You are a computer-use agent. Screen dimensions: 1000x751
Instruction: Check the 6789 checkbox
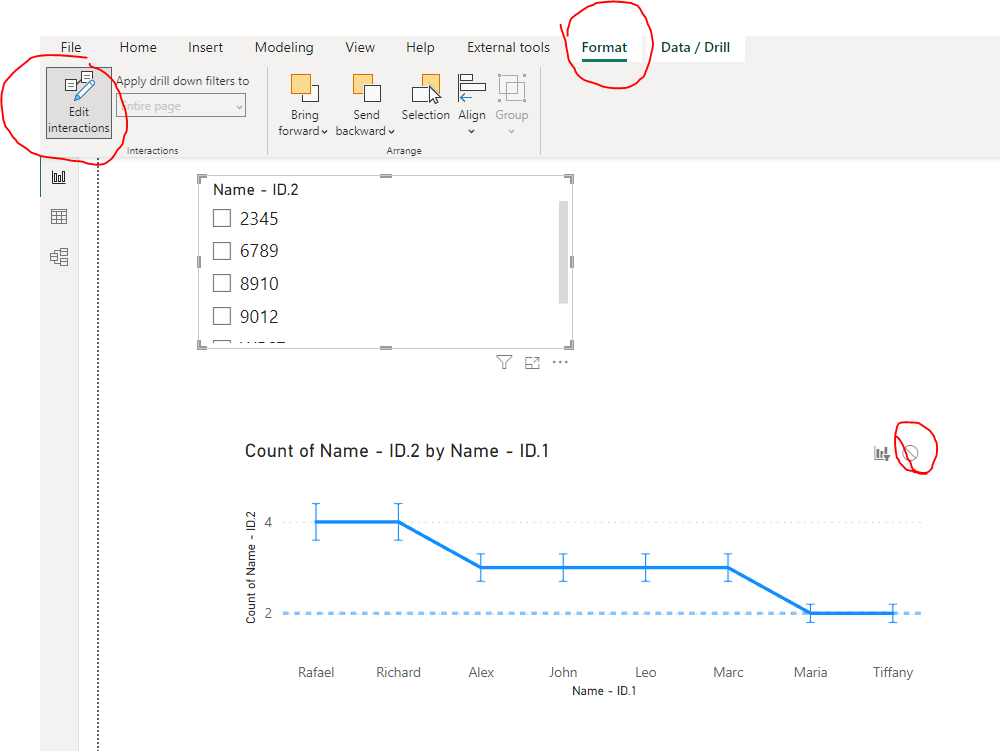[222, 251]
